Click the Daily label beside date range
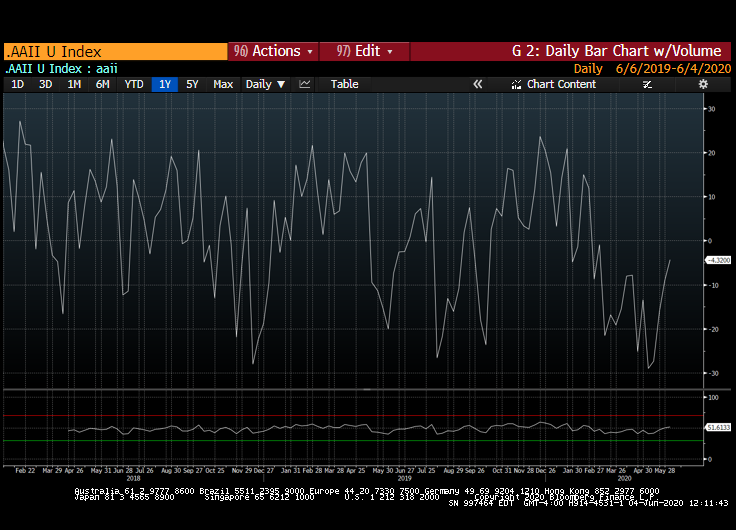Viewport: 736px width, 530px height. [588, 69]
